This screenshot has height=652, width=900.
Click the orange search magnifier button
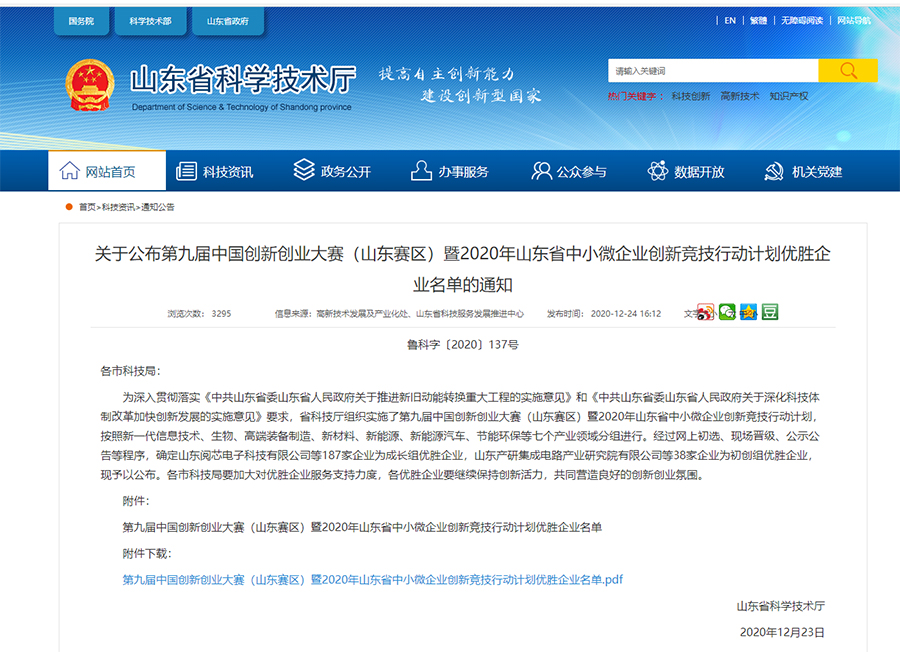[847, 71]
